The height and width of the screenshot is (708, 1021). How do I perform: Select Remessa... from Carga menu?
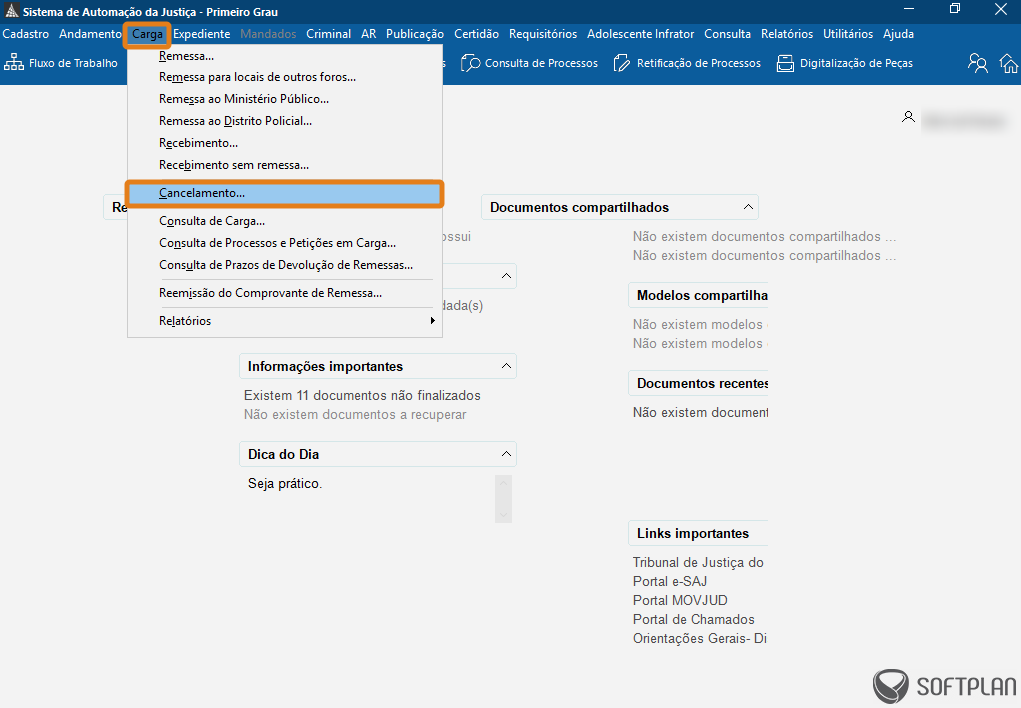[285, 56]
